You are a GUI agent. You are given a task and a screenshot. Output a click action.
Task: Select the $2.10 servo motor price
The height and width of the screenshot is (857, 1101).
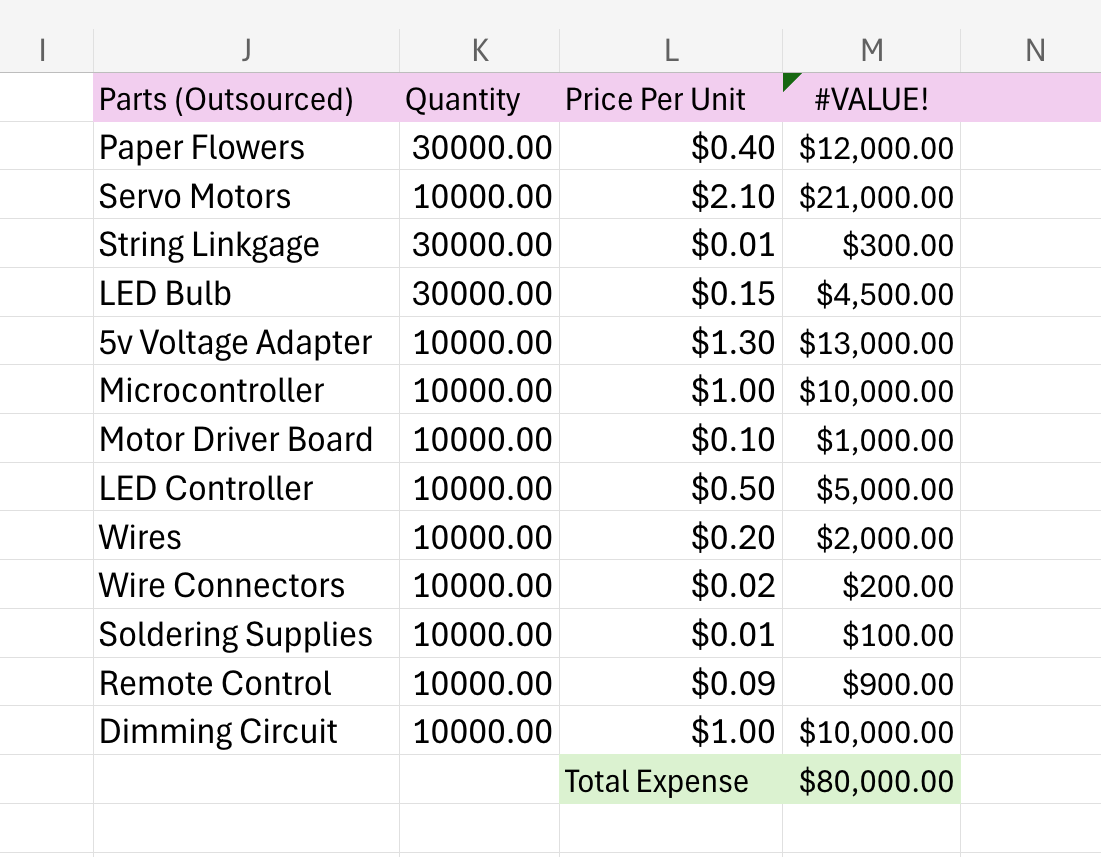coord(732,196)
